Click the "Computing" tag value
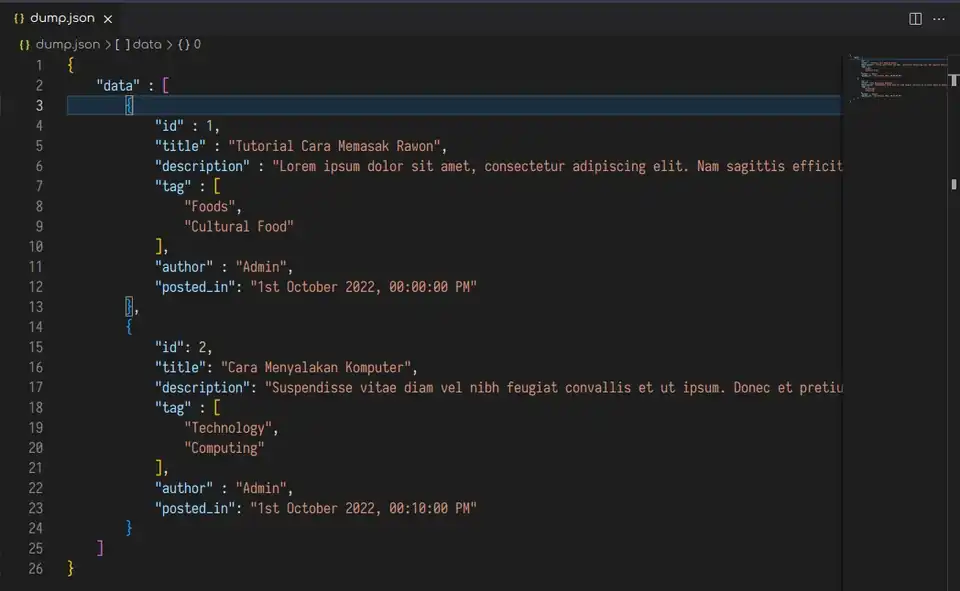This screenshot has height=591, width=960. click(224, 448)
